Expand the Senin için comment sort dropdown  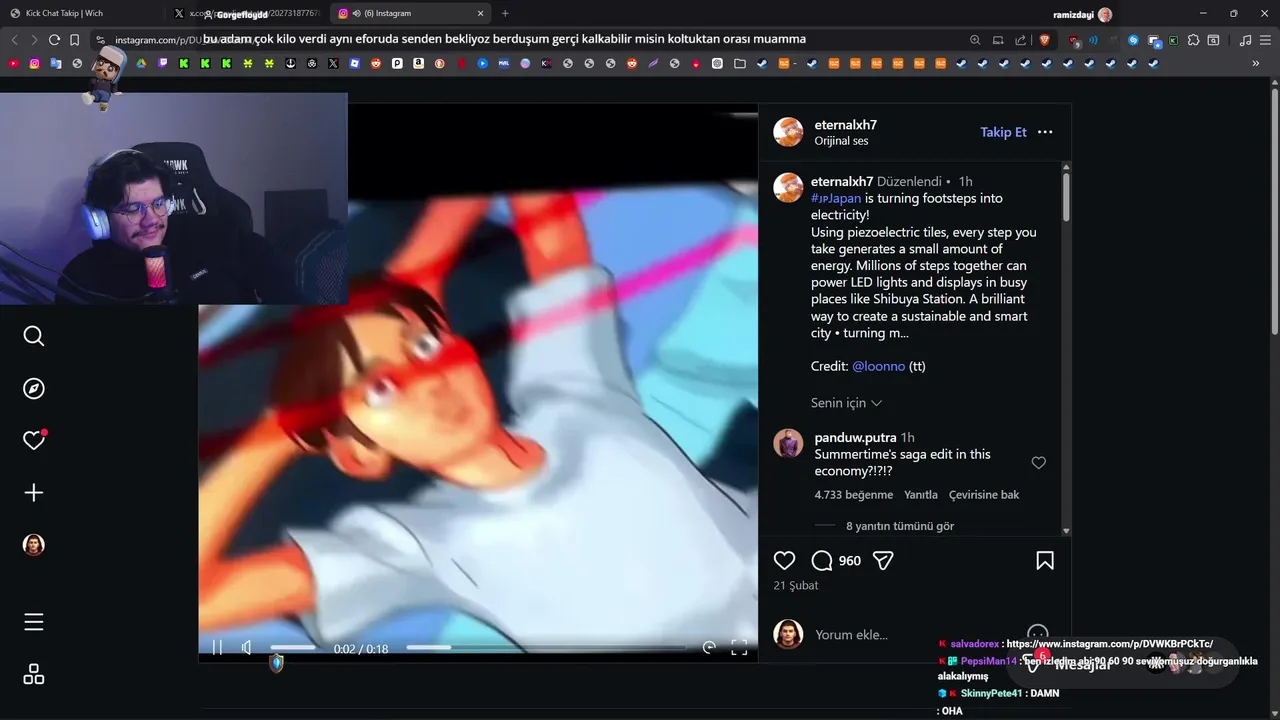(846, 403)
